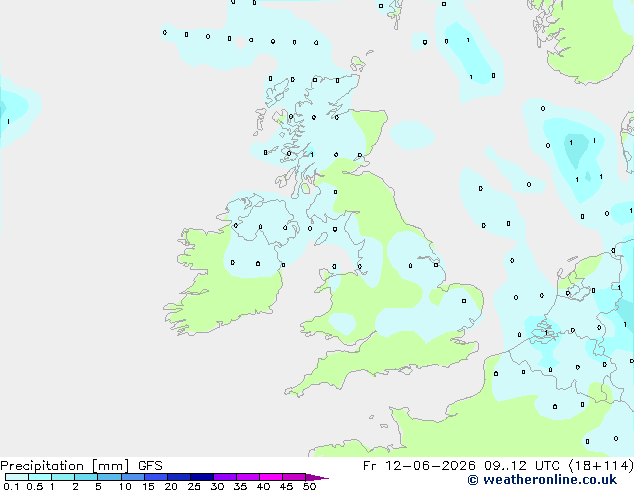
Task: Click the "09..12 UTC" time label
Action: click(522, 466)
